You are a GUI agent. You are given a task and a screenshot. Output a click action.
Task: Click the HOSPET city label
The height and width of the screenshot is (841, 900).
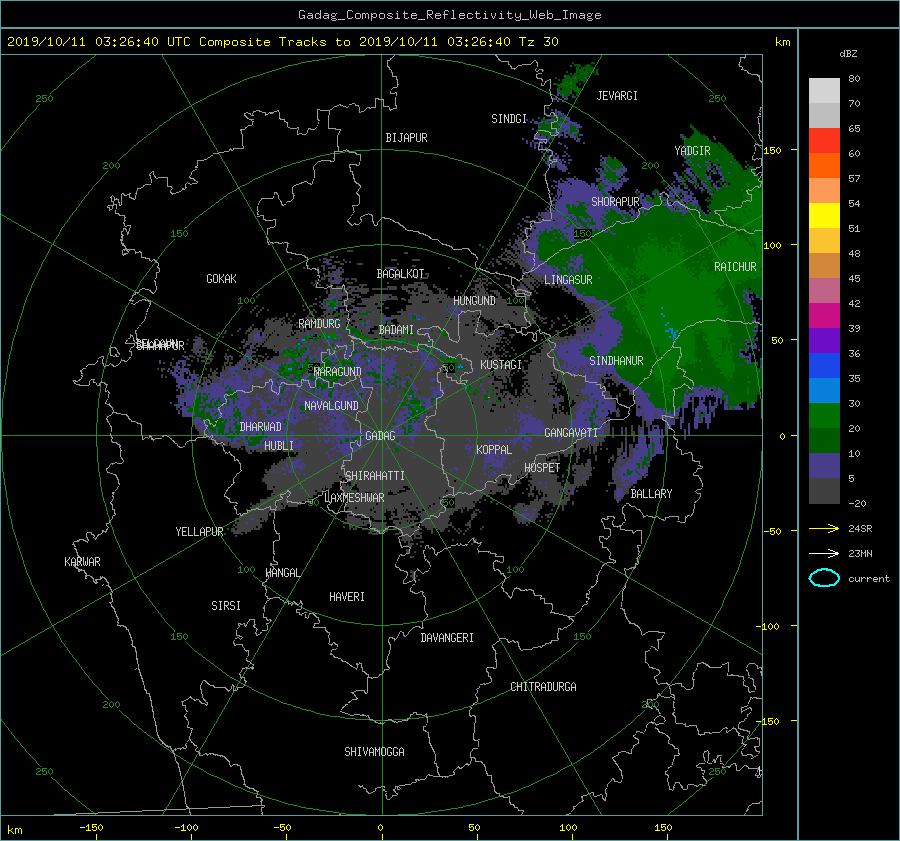[x=542, y=468]
